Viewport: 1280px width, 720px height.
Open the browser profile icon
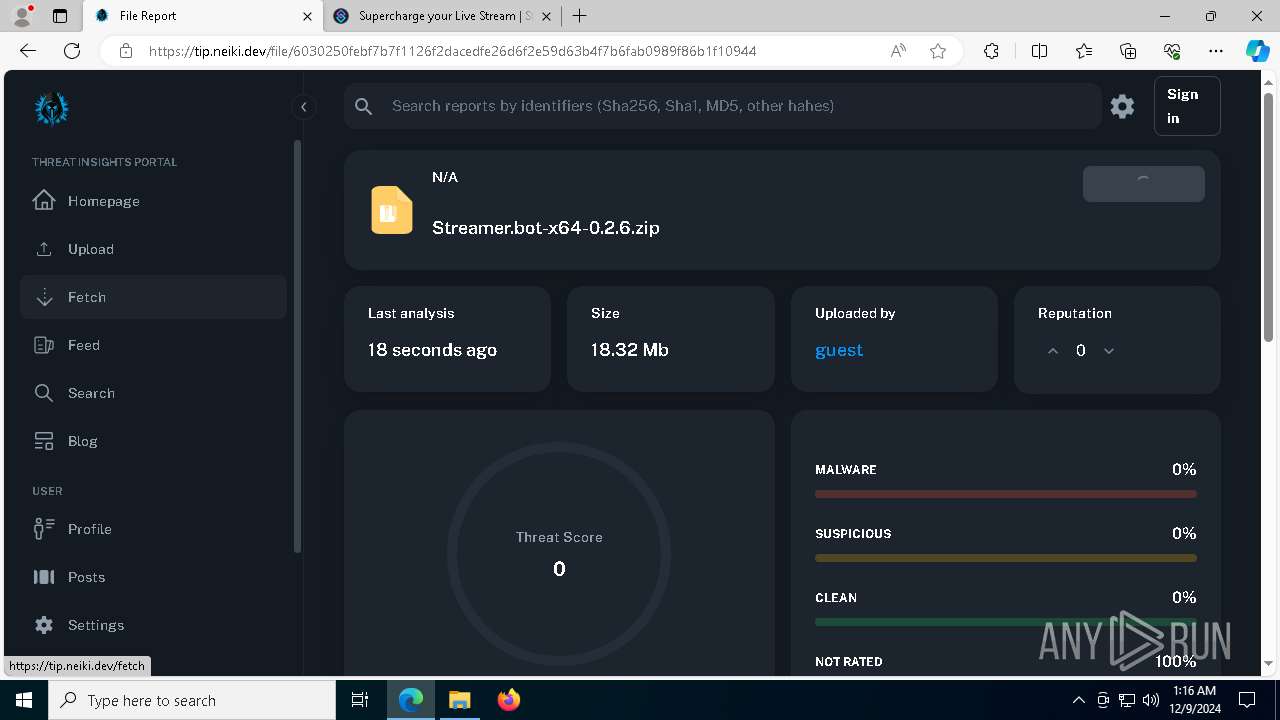point(22,16)
